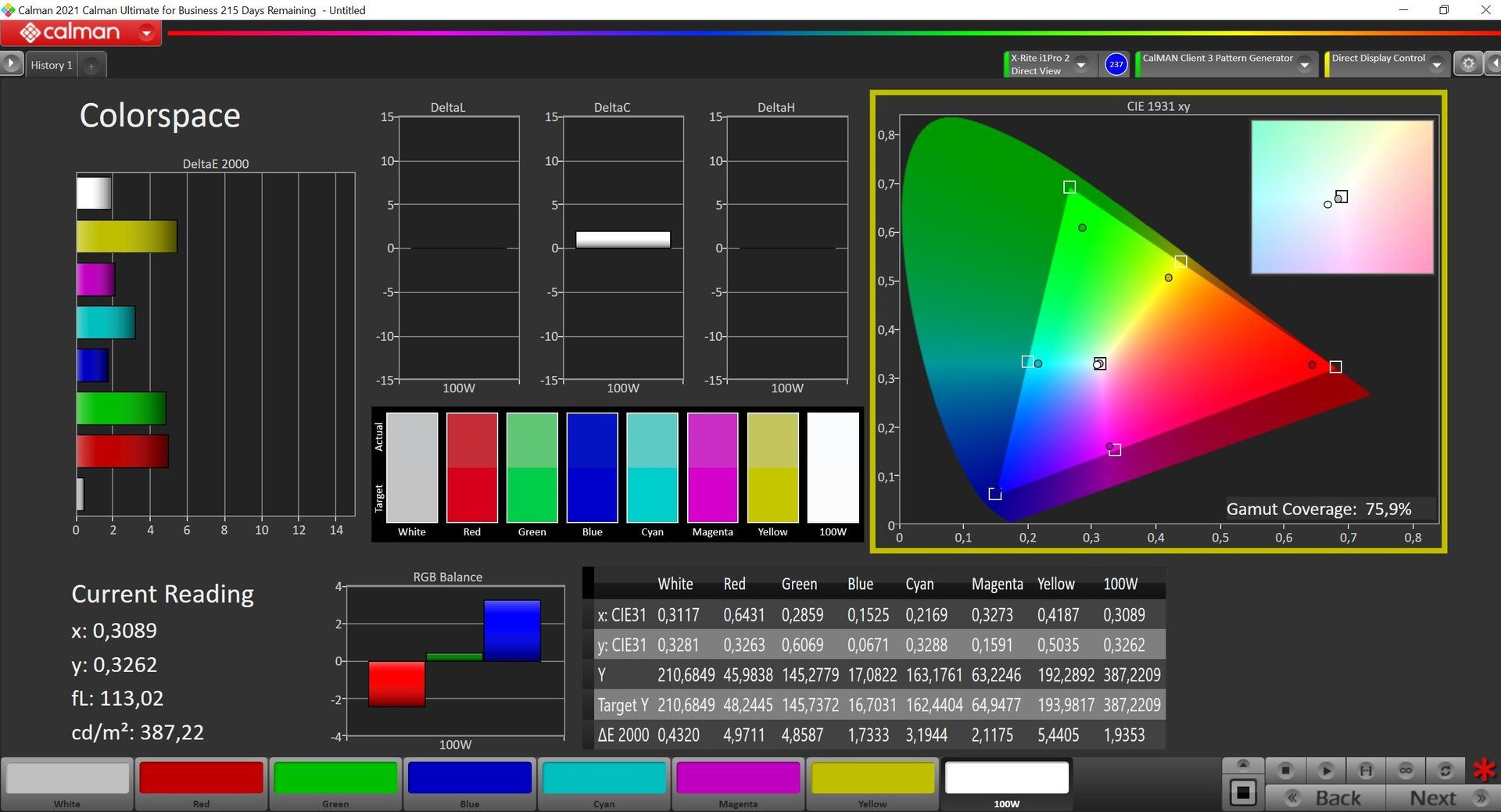The height and width of the screenshot is (812, 1501).
Task: Select the History 1 tab
Action: point(52,65)
